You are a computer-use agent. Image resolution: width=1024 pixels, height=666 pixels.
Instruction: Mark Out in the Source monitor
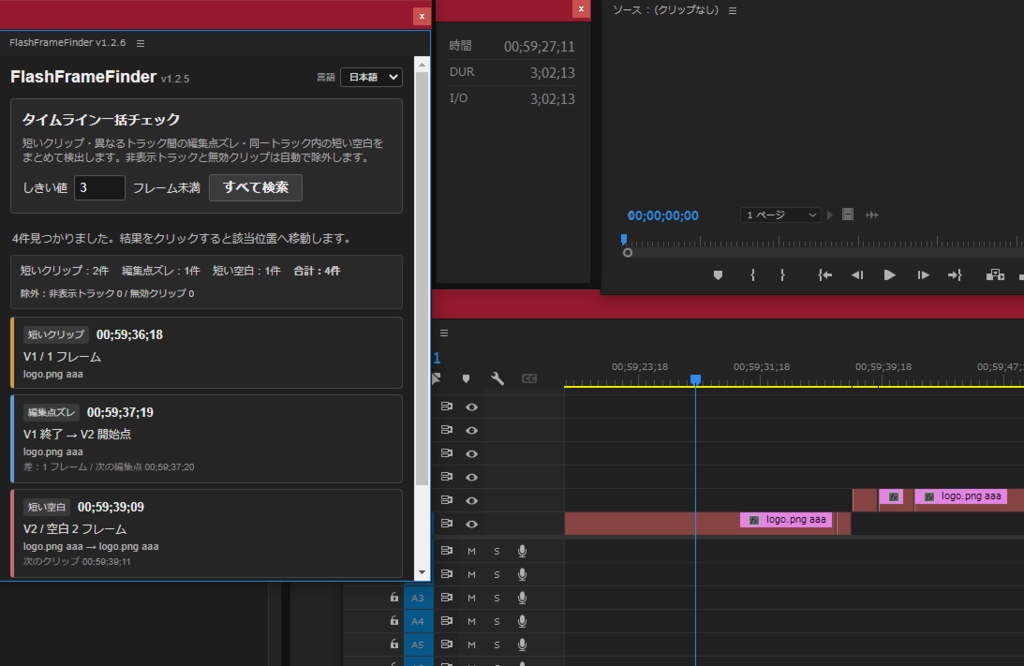click(782, 276)
